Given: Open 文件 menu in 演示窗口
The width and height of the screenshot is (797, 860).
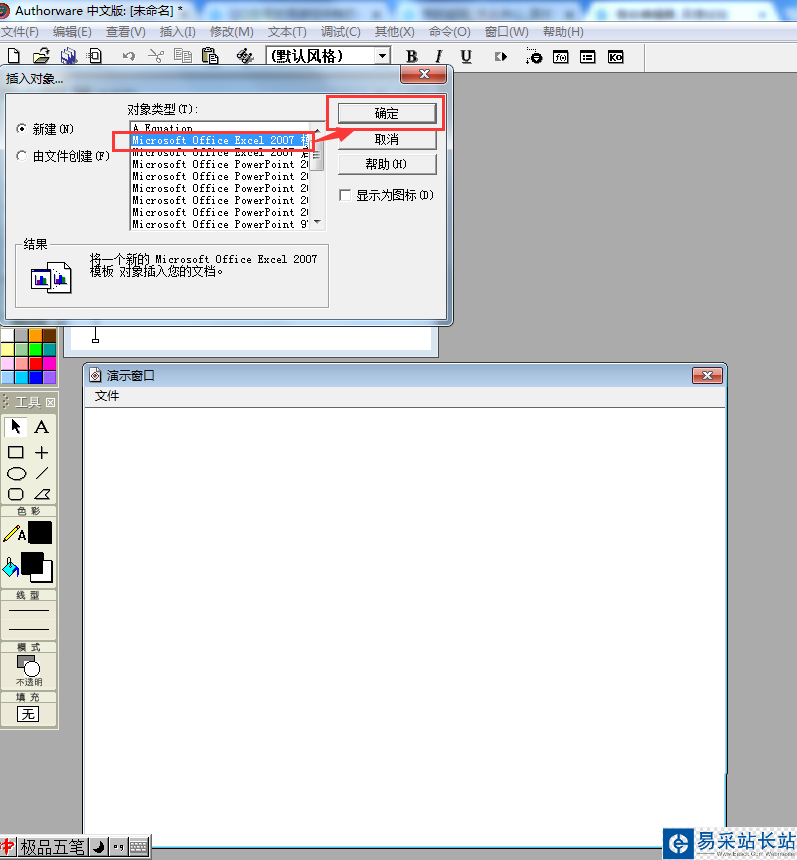Looking at the screenshot, I should click(x=107, y=395).
